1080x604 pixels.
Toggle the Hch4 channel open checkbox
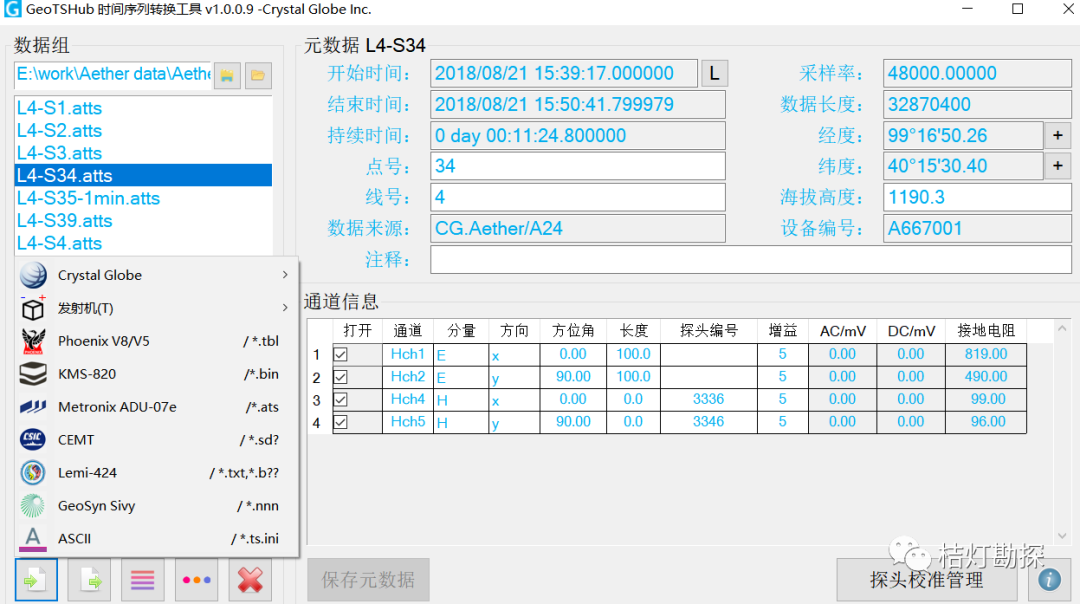click(340, 399)
